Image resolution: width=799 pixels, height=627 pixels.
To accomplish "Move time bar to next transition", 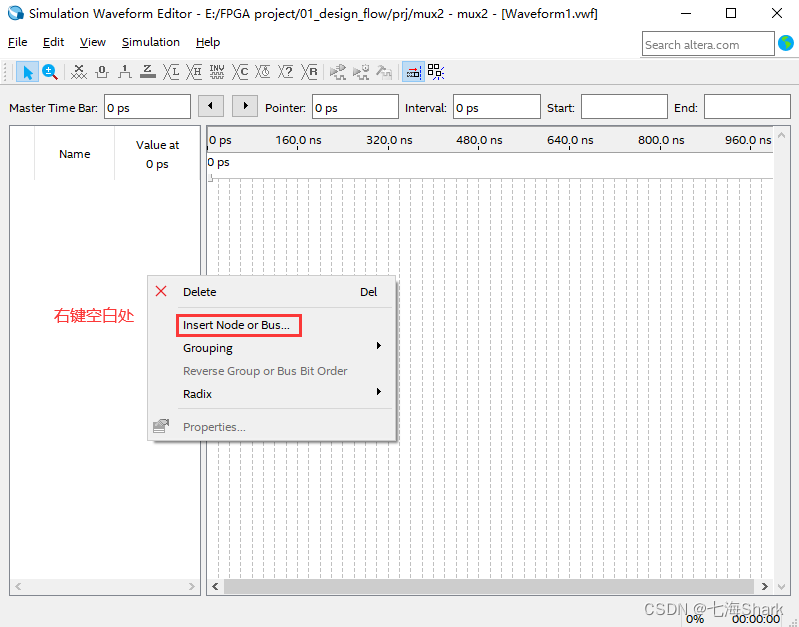I will [x=245, y=106].
